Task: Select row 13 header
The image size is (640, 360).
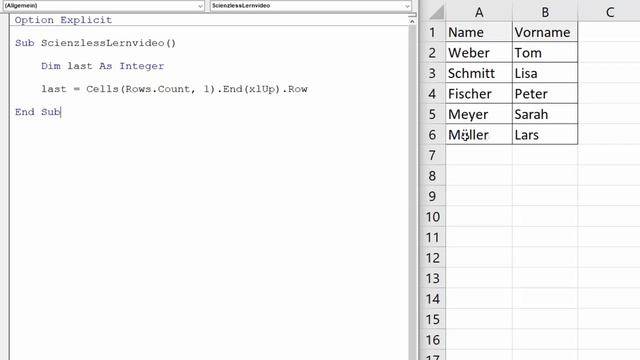Action: coord(432,278)
